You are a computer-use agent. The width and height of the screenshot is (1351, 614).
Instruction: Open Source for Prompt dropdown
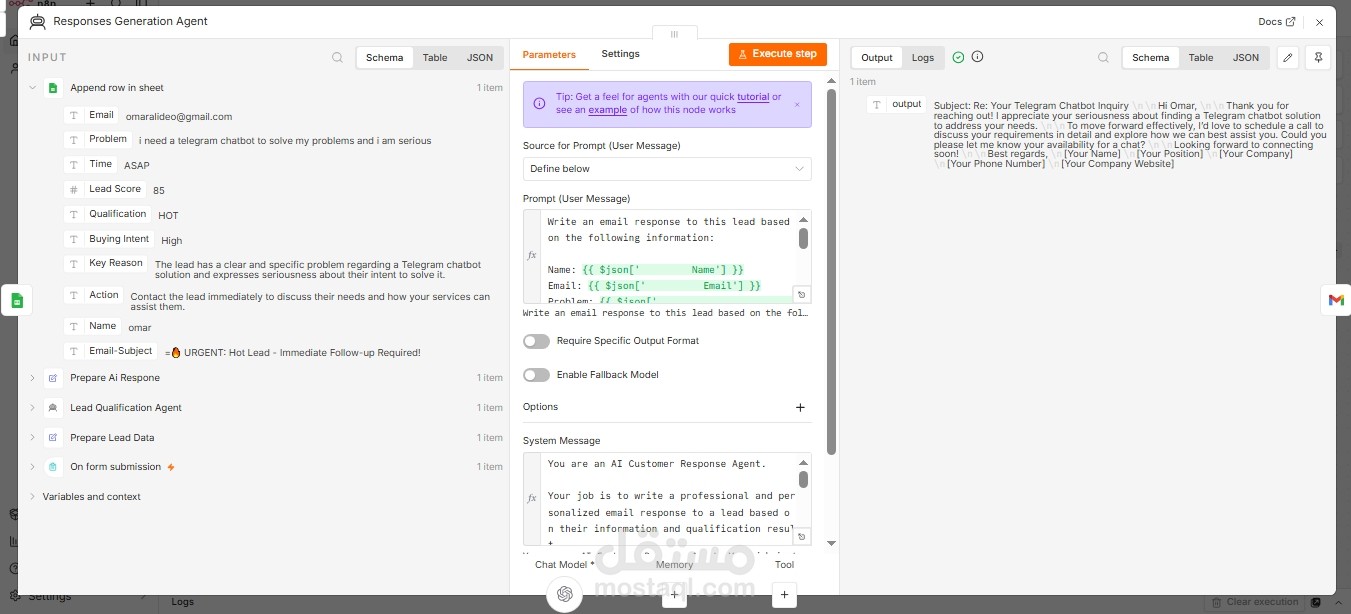pos(667,169)
